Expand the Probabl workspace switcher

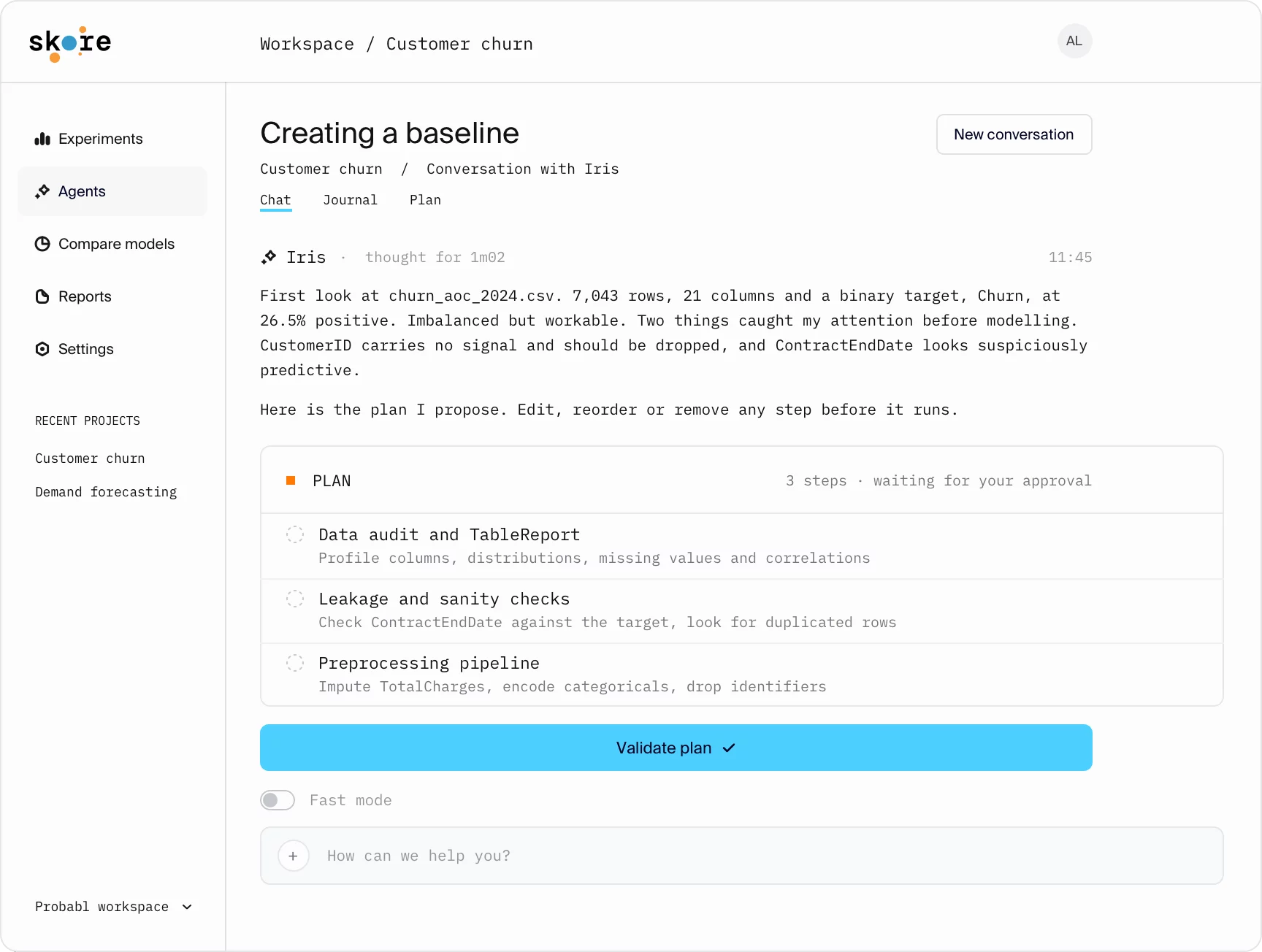[x=114, y=907]
